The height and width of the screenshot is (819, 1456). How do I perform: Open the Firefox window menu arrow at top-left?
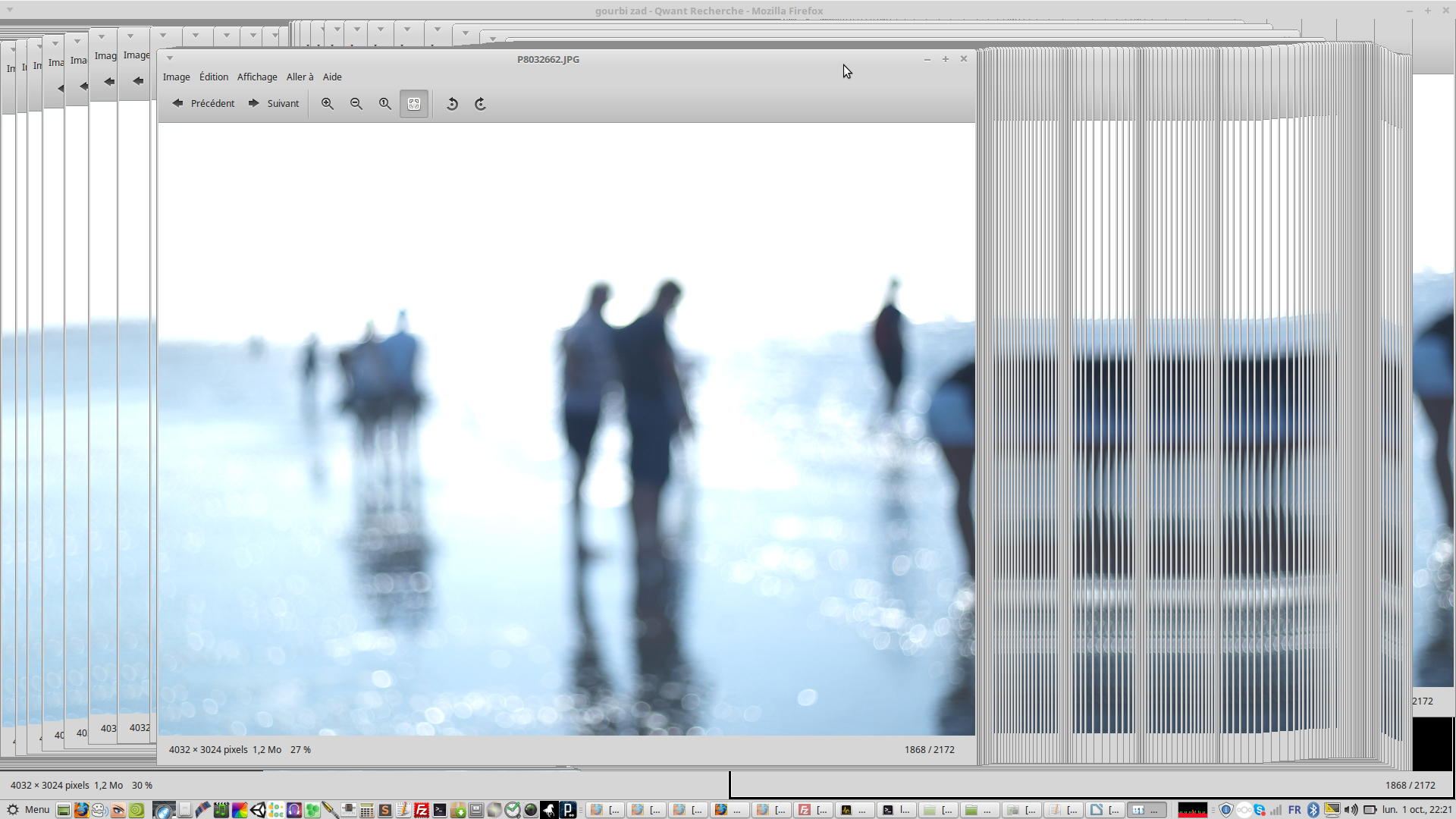[x=9, y=10]
